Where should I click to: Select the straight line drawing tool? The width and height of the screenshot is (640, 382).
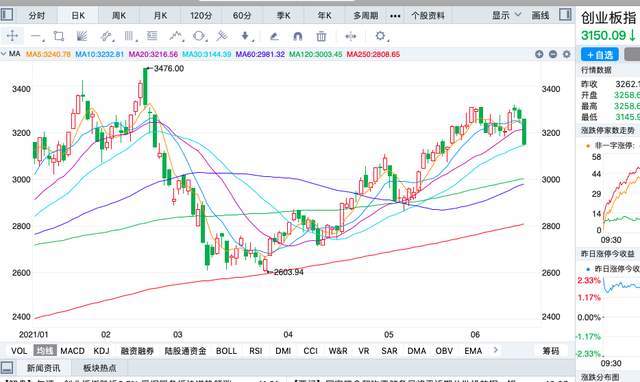click(36, 36)
